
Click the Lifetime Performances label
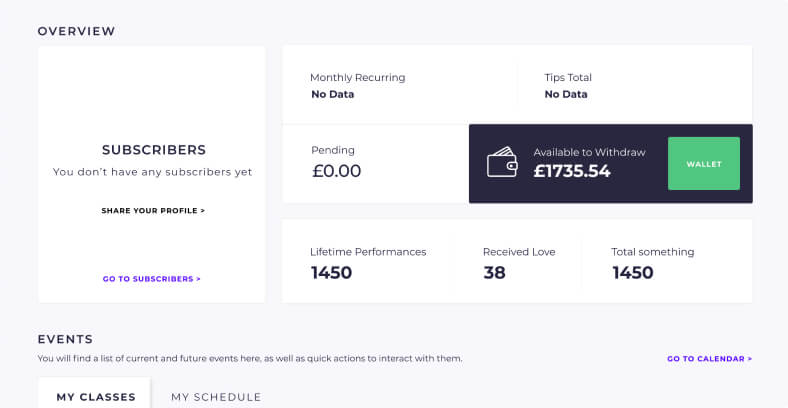pos(368,252)
